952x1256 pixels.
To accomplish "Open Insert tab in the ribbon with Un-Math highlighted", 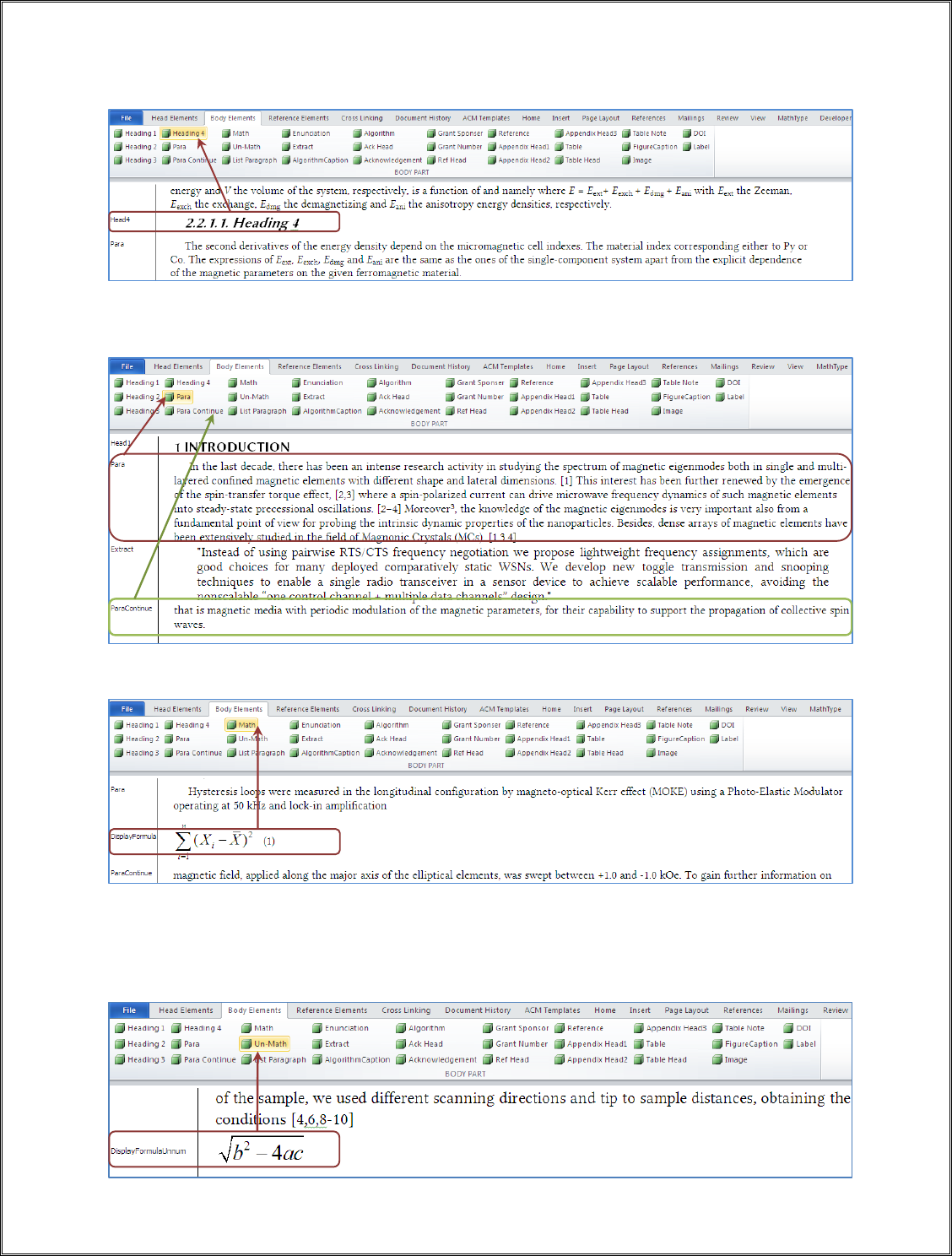I will tap(640, 1010).
